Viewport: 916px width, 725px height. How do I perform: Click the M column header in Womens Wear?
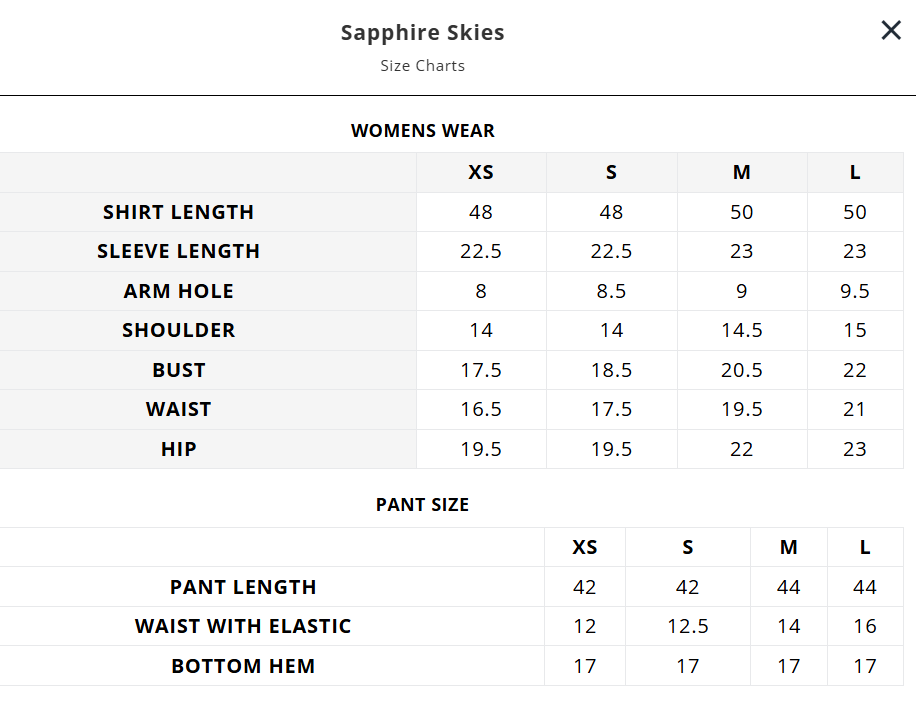tap(741, 172)
